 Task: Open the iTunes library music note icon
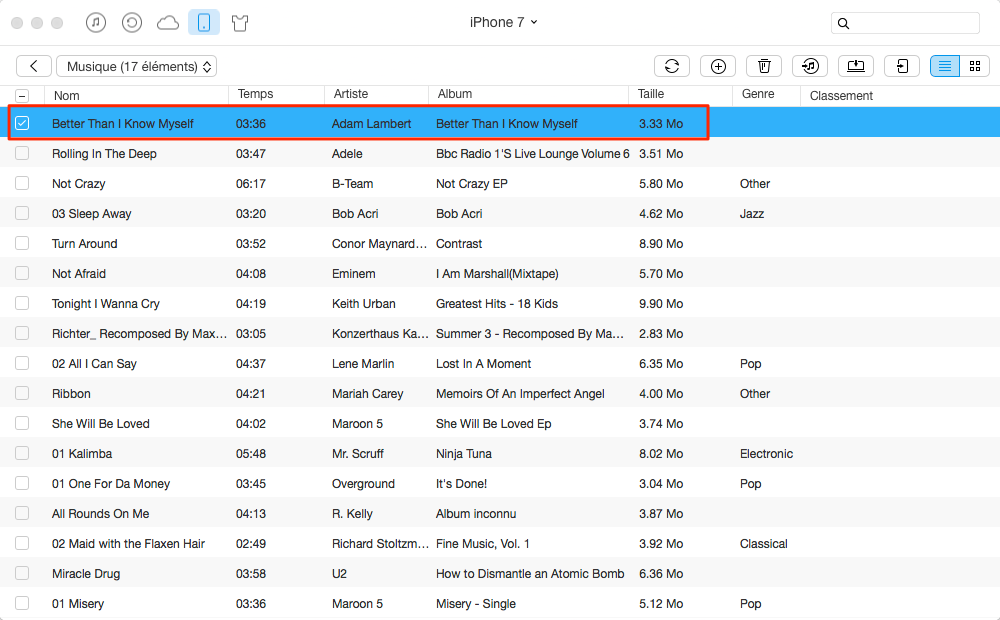pyautogui.click(x=96, y=23)
